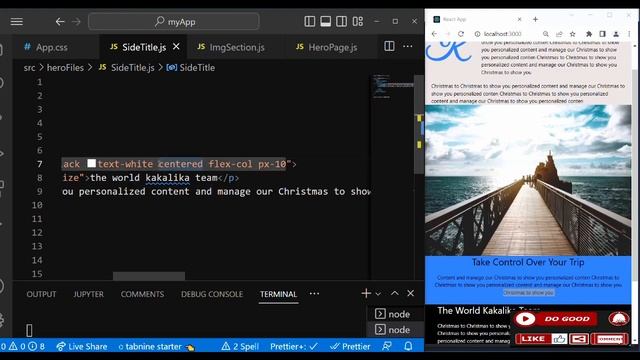Click the white color swatch before text-white

tap(91, 164)
